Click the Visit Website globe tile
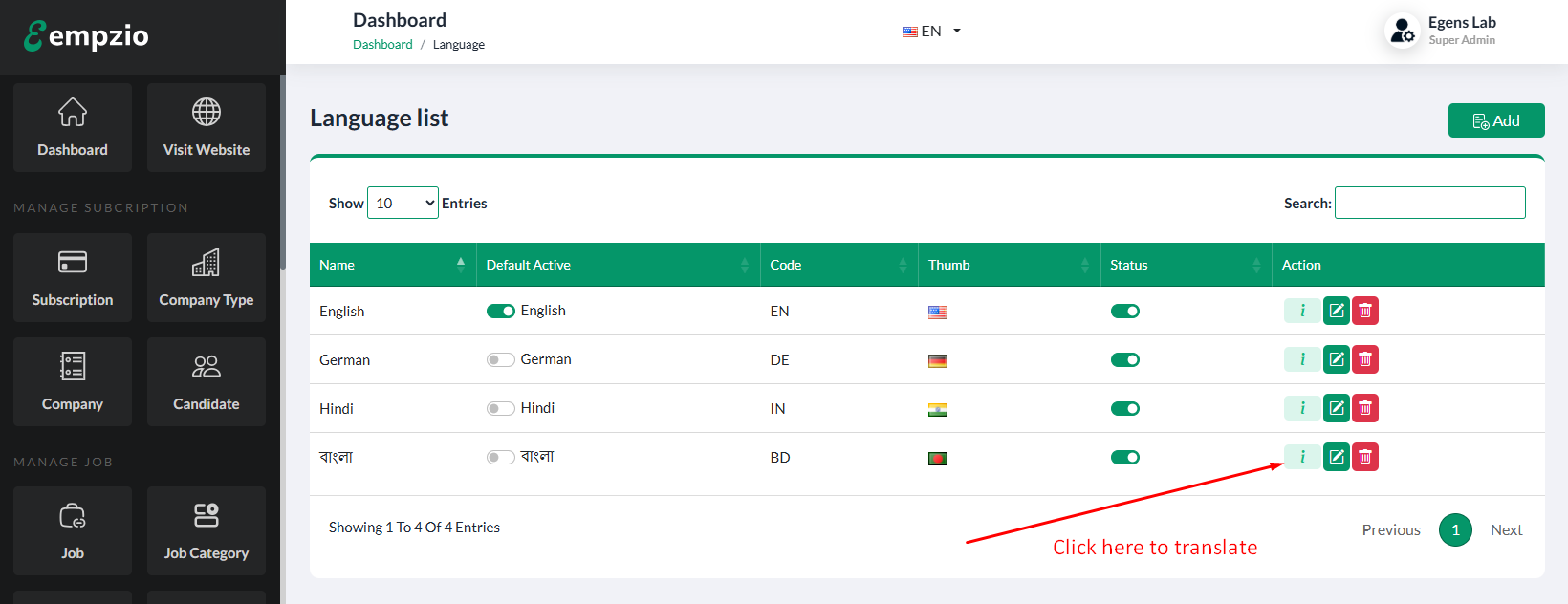 click(206, 127)
